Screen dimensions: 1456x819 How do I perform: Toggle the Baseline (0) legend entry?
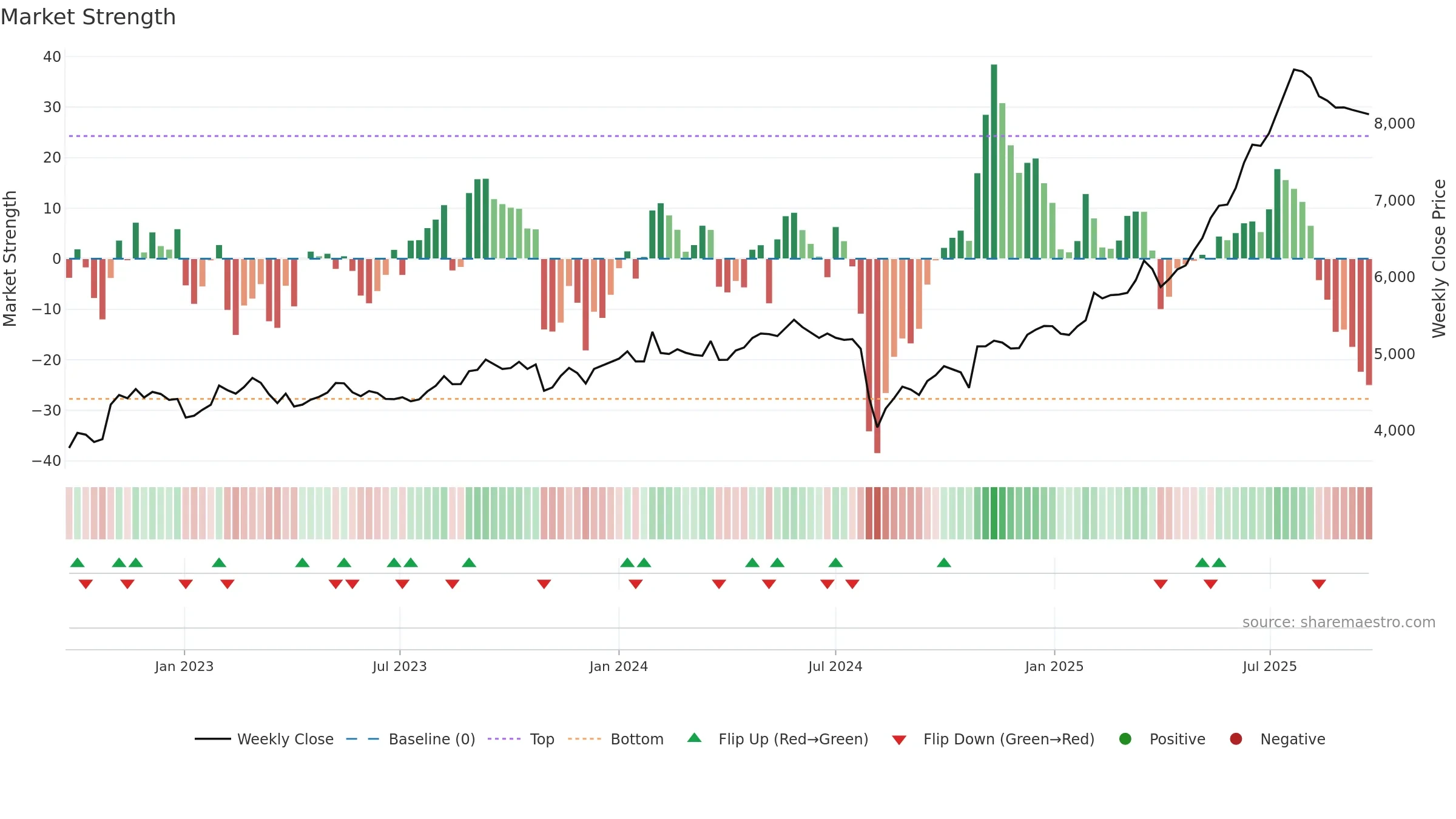[x=411, y=739]
